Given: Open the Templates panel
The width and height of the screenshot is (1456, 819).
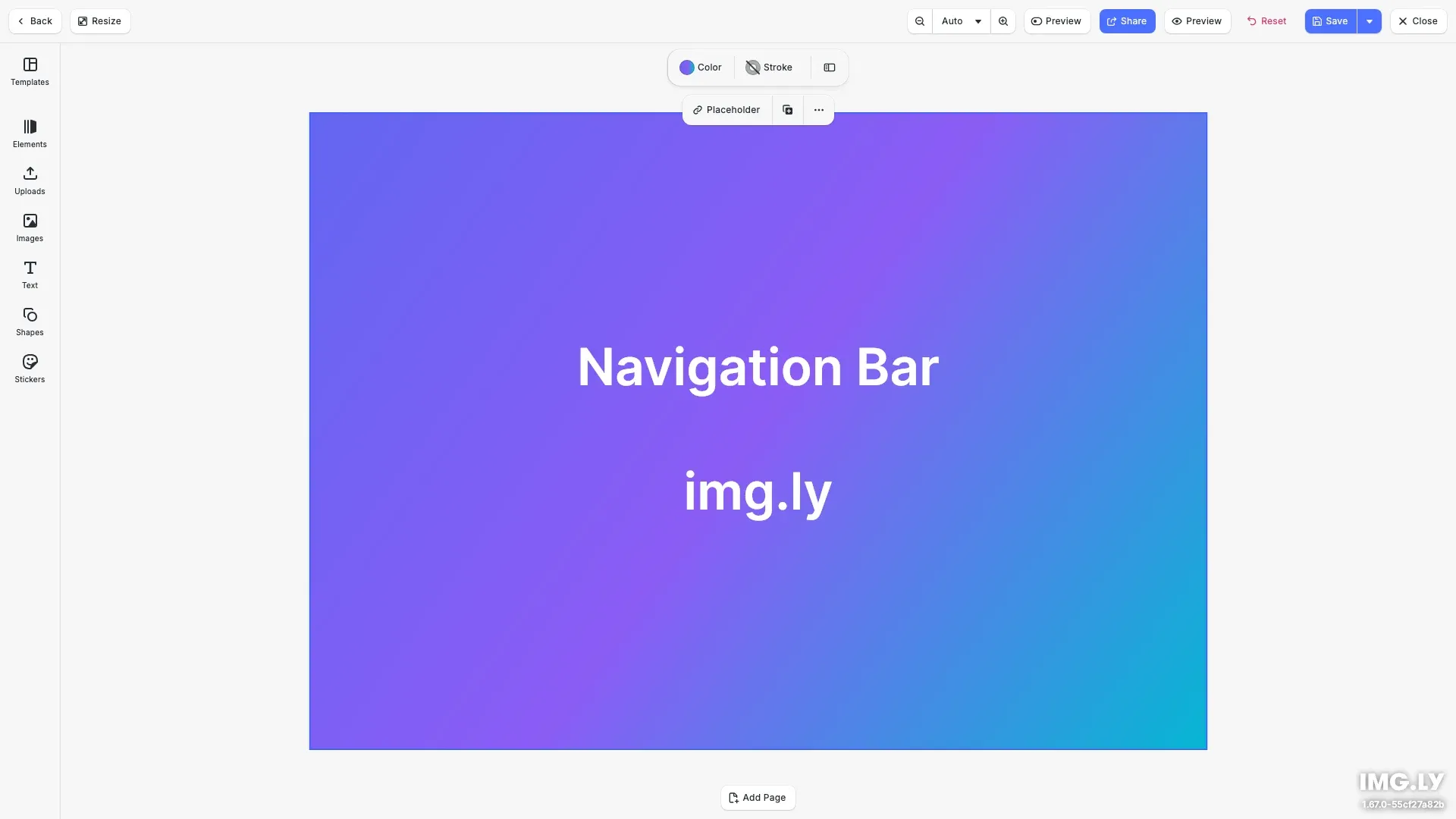Looking at the screenshot, I should [30, 71].
